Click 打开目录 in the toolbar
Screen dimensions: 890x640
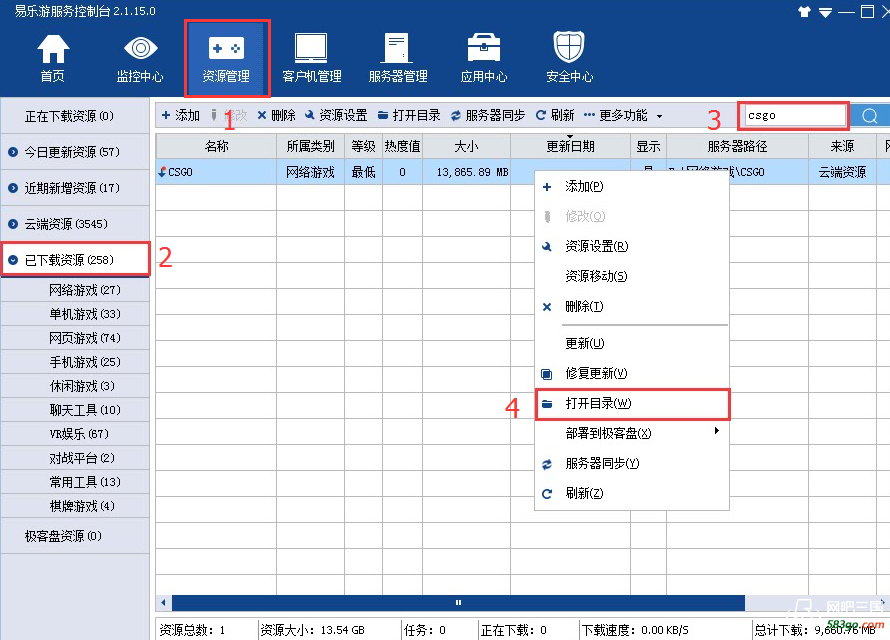409,115
